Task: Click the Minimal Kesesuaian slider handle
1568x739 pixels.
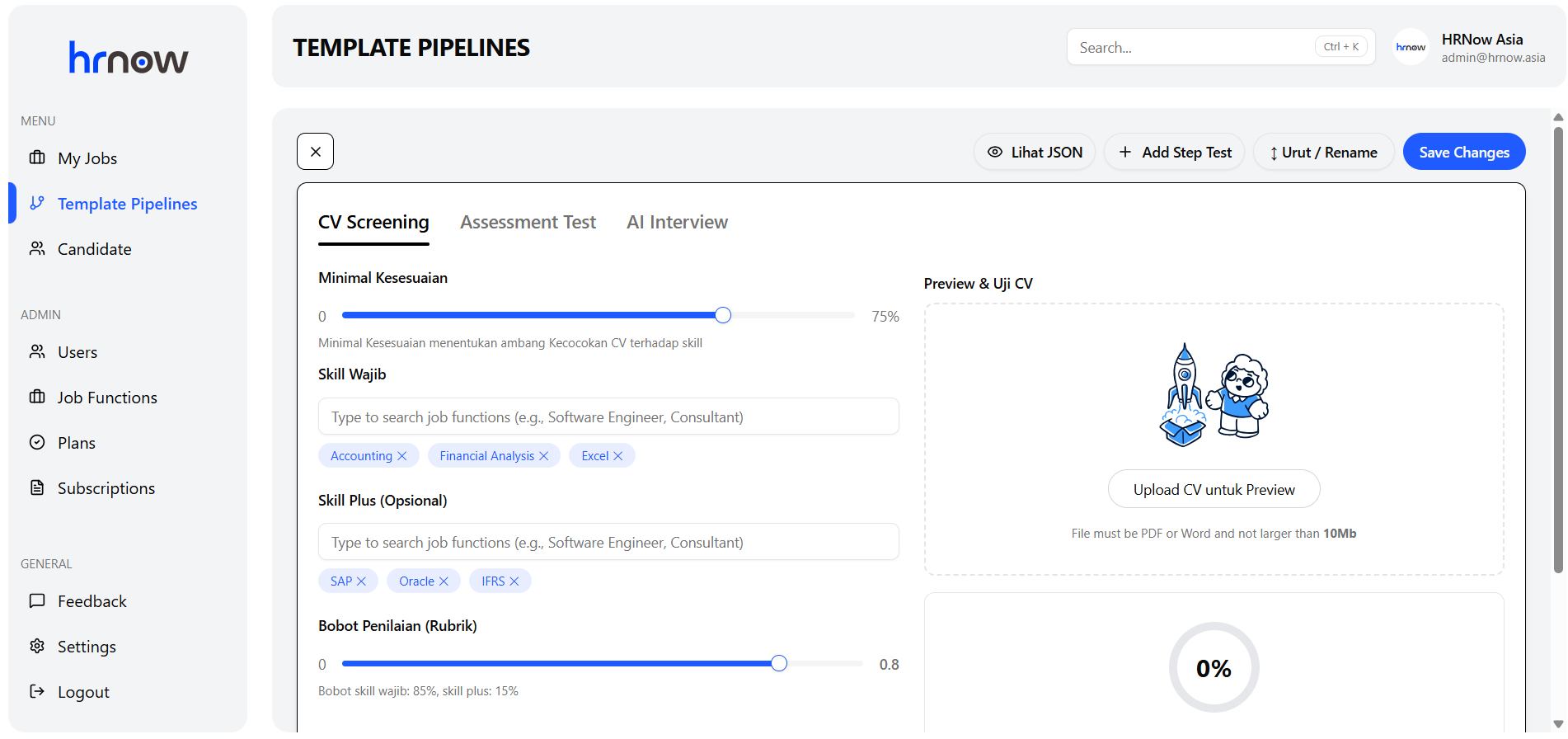Action: click(723, 315)
